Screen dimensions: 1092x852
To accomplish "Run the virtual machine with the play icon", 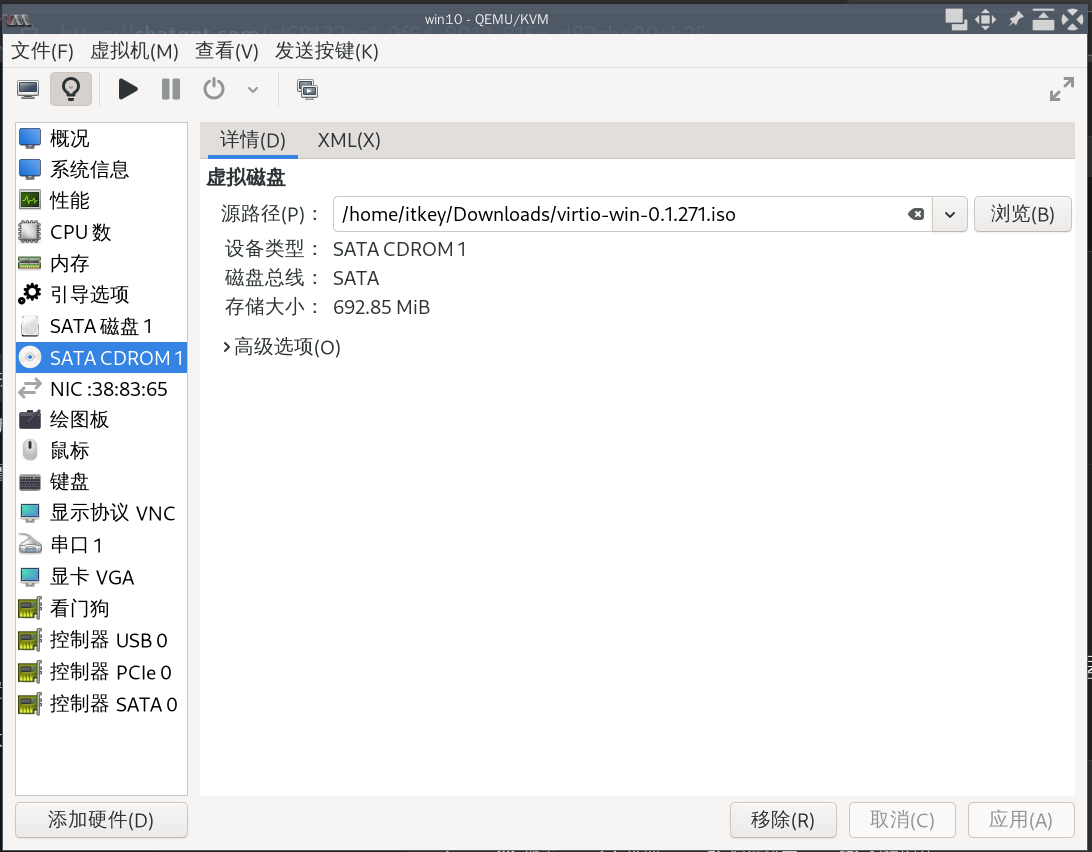I will (128, 88).
